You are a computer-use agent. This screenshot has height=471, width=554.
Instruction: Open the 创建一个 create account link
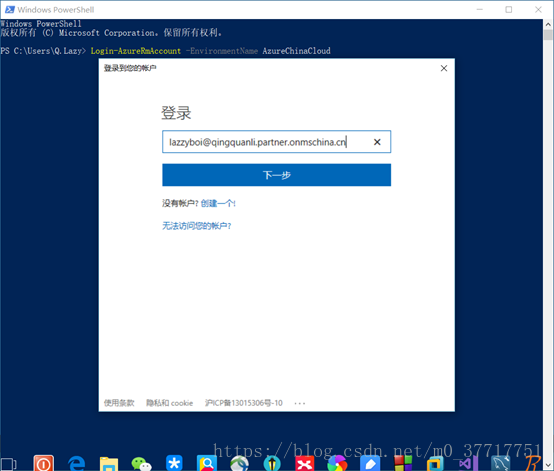218,203
